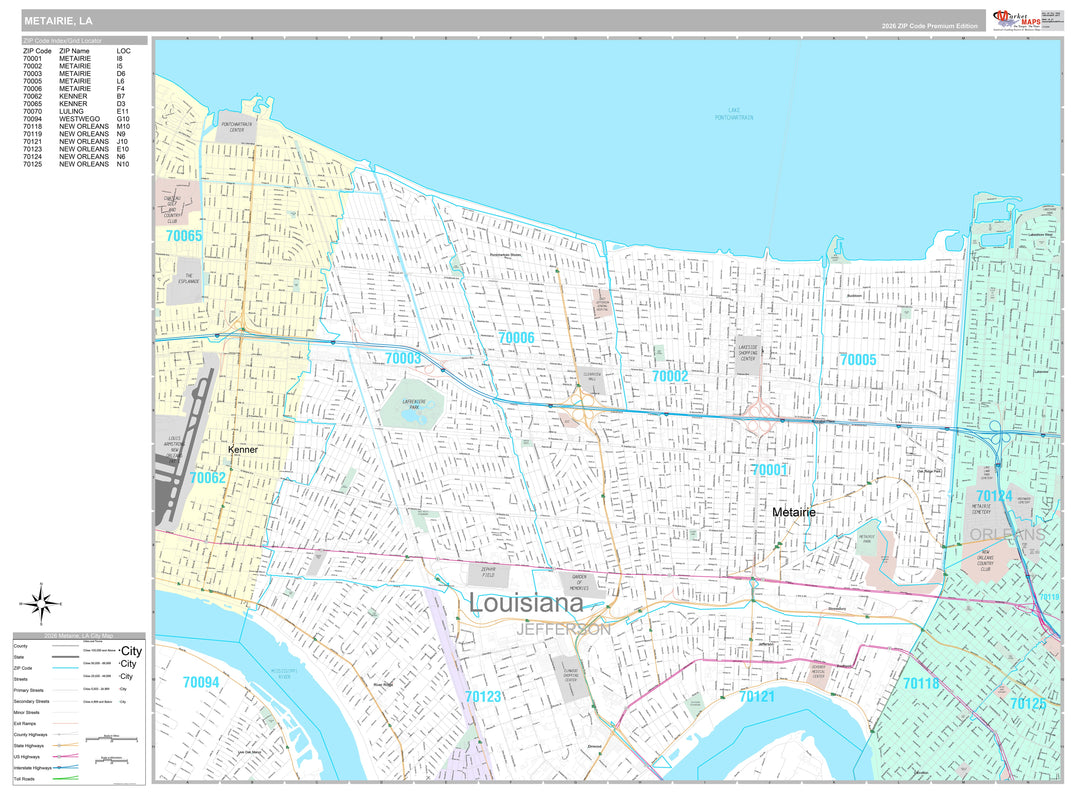Click the large Louisiana state label
Viewport: 1080px width, 795px height.
[x=526, y=603]
